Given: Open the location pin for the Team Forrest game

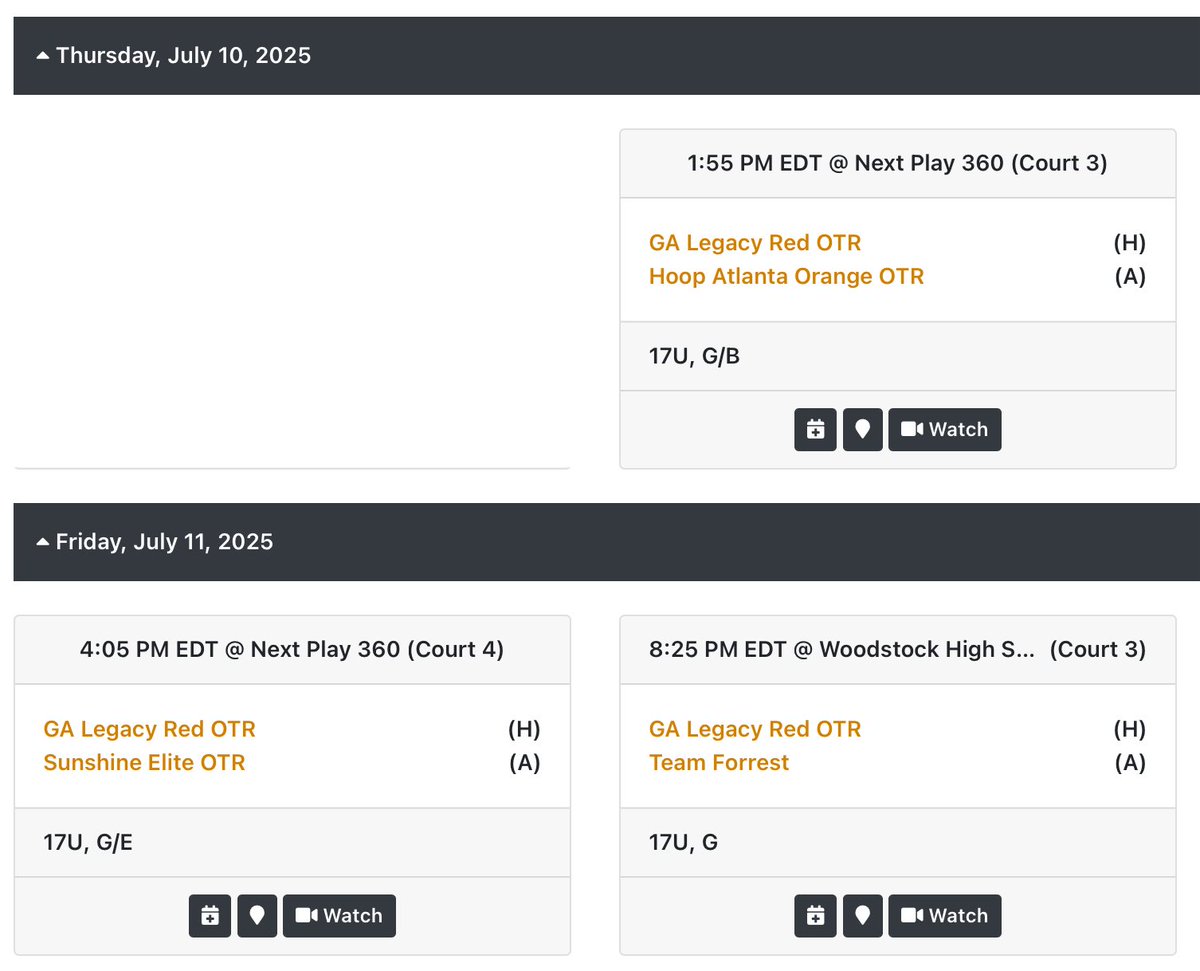Looking at the screenshot, I should 862,915.
